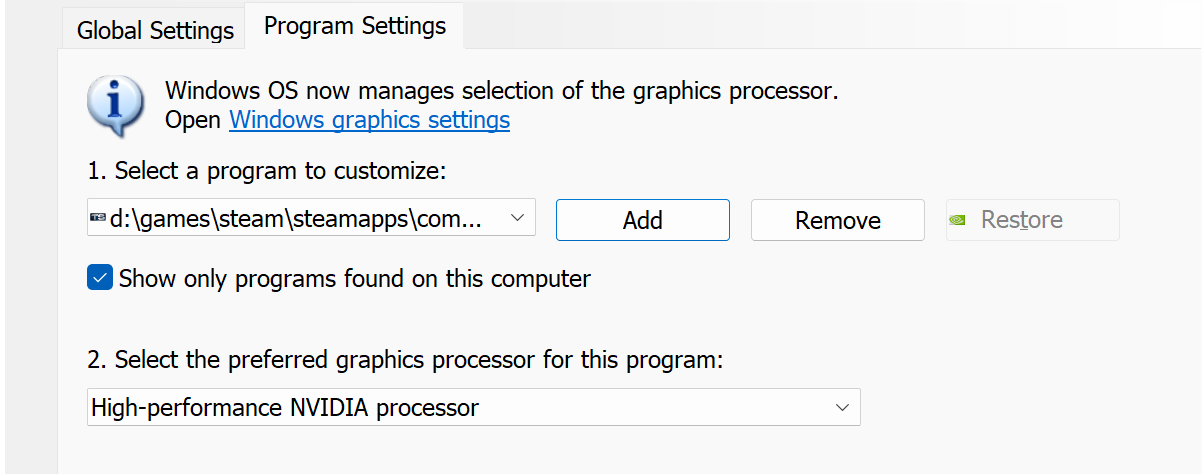Expand the program list using its chevron arrow
The height and width of the screenshot is (474, 1203).
pos(517,218)
